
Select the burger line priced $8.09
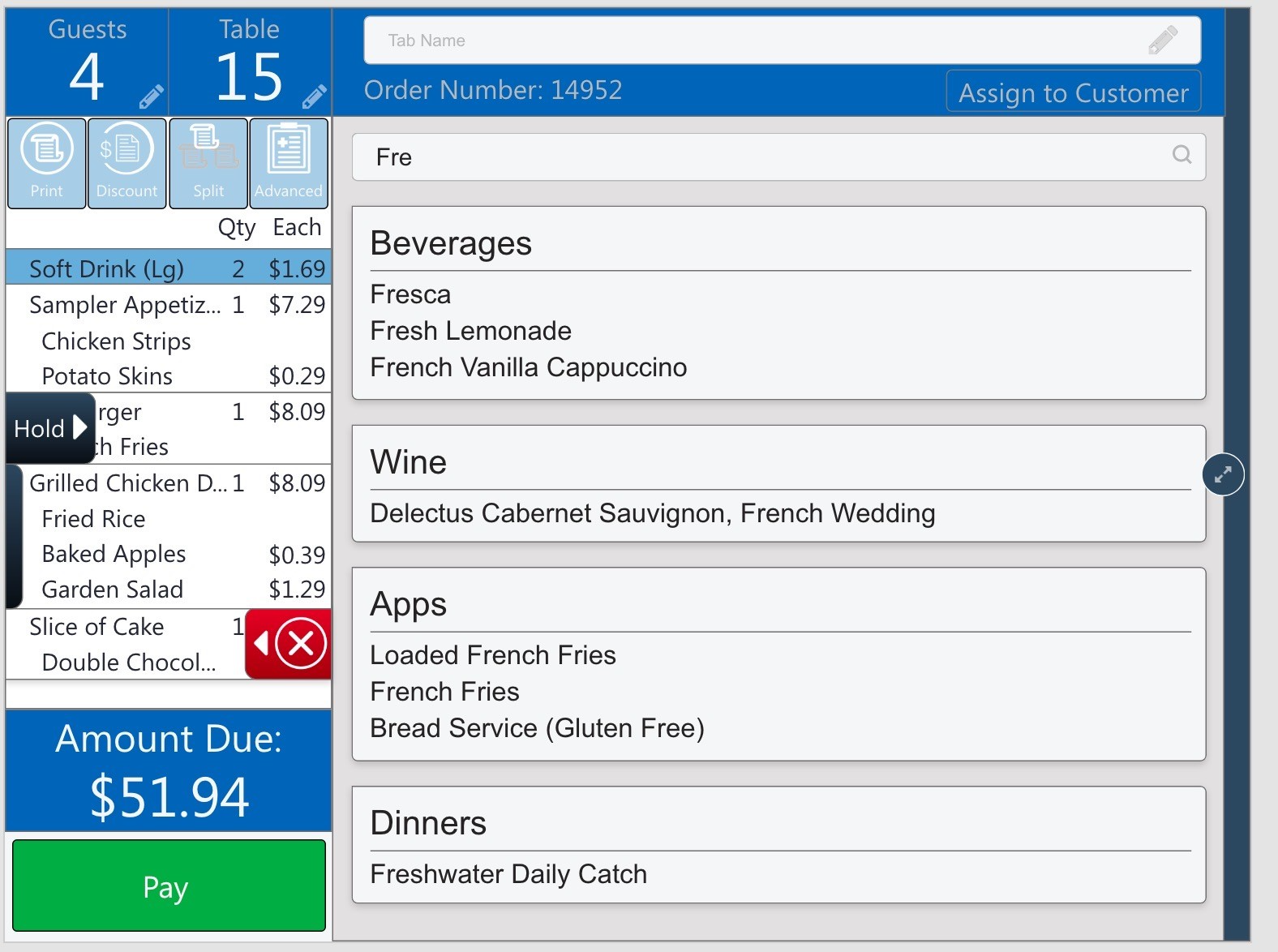(x=213, y=412)
